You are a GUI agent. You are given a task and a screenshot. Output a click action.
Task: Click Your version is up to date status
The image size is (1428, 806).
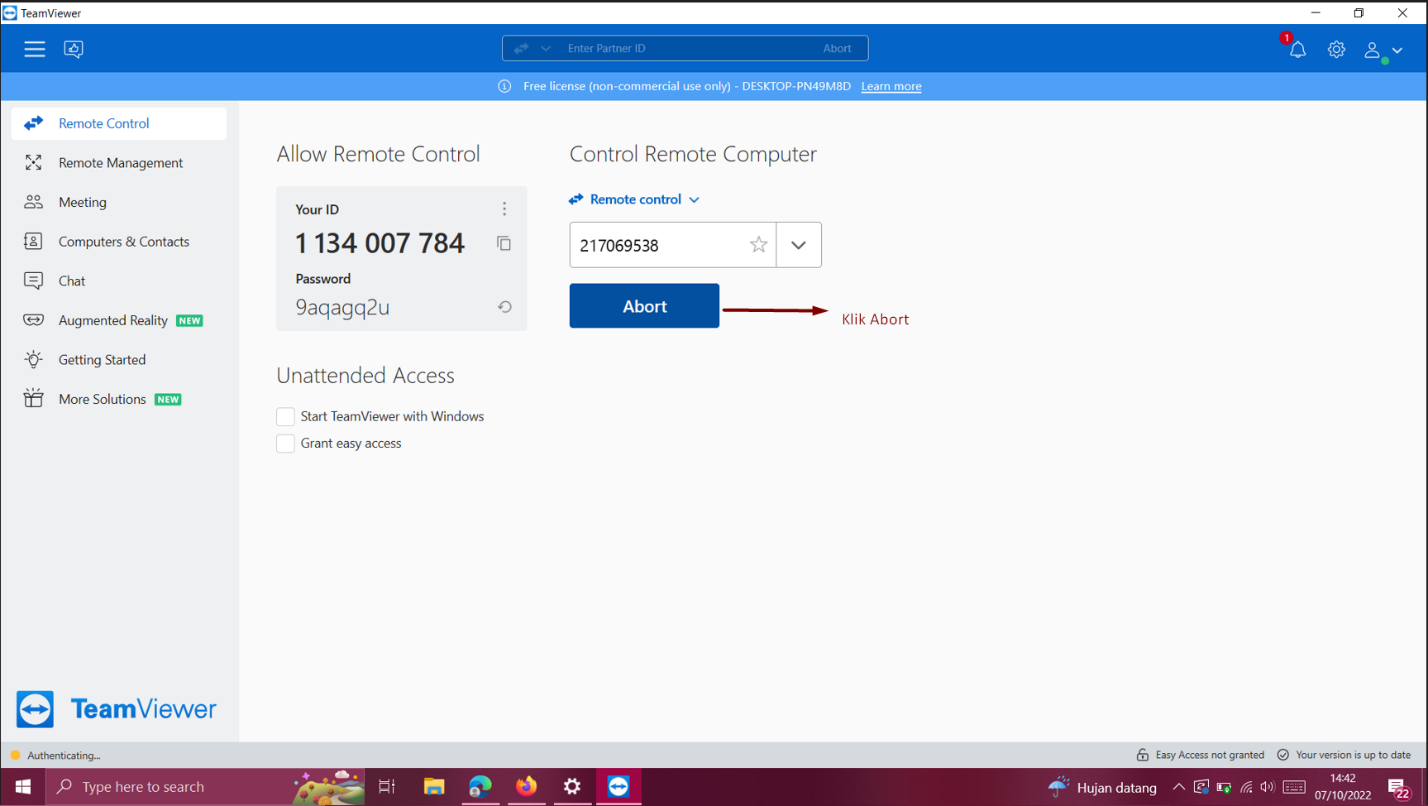click(x=1344, y=755)
